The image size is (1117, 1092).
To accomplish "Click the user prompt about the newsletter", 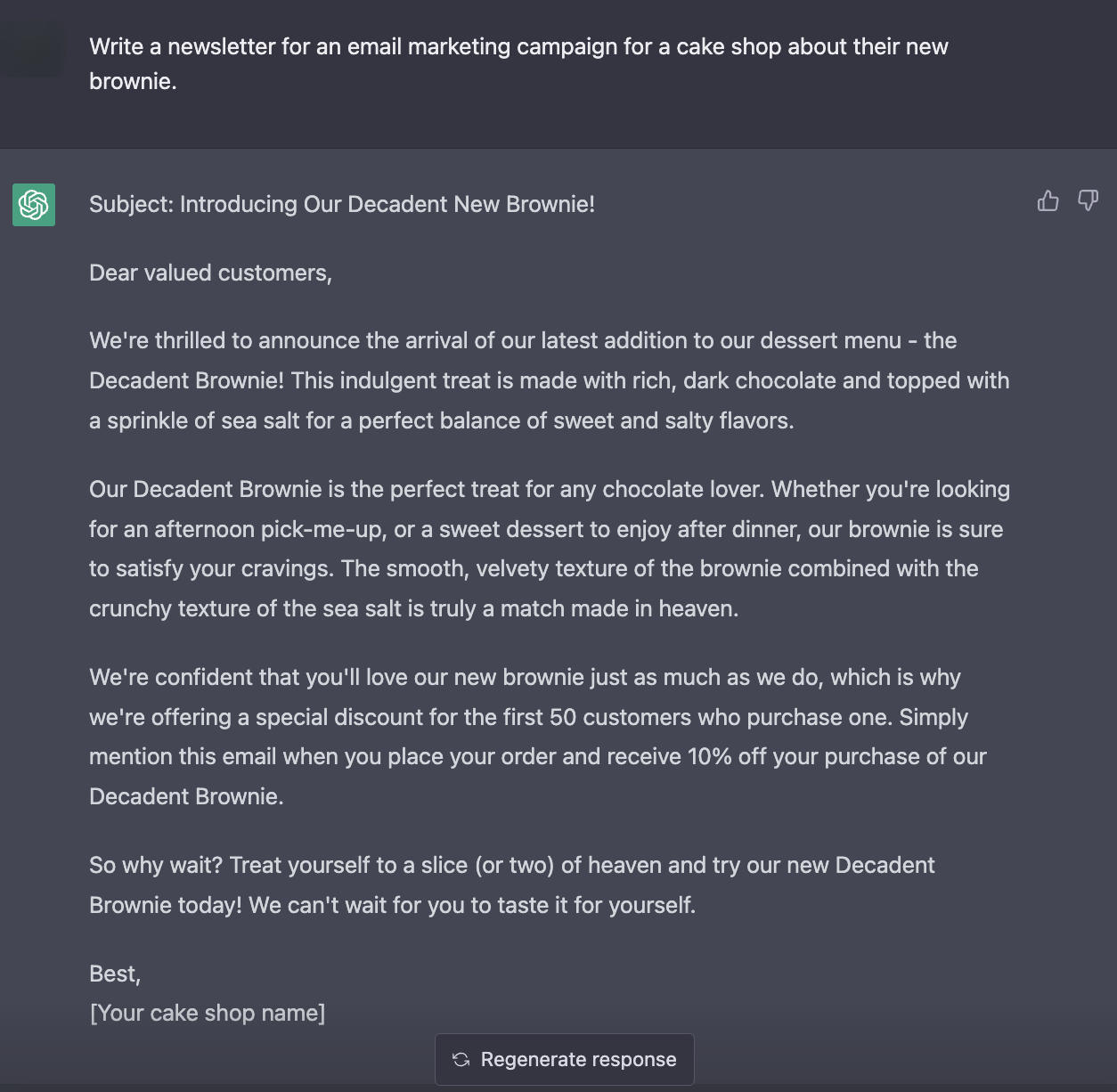I will coord(518,63).
